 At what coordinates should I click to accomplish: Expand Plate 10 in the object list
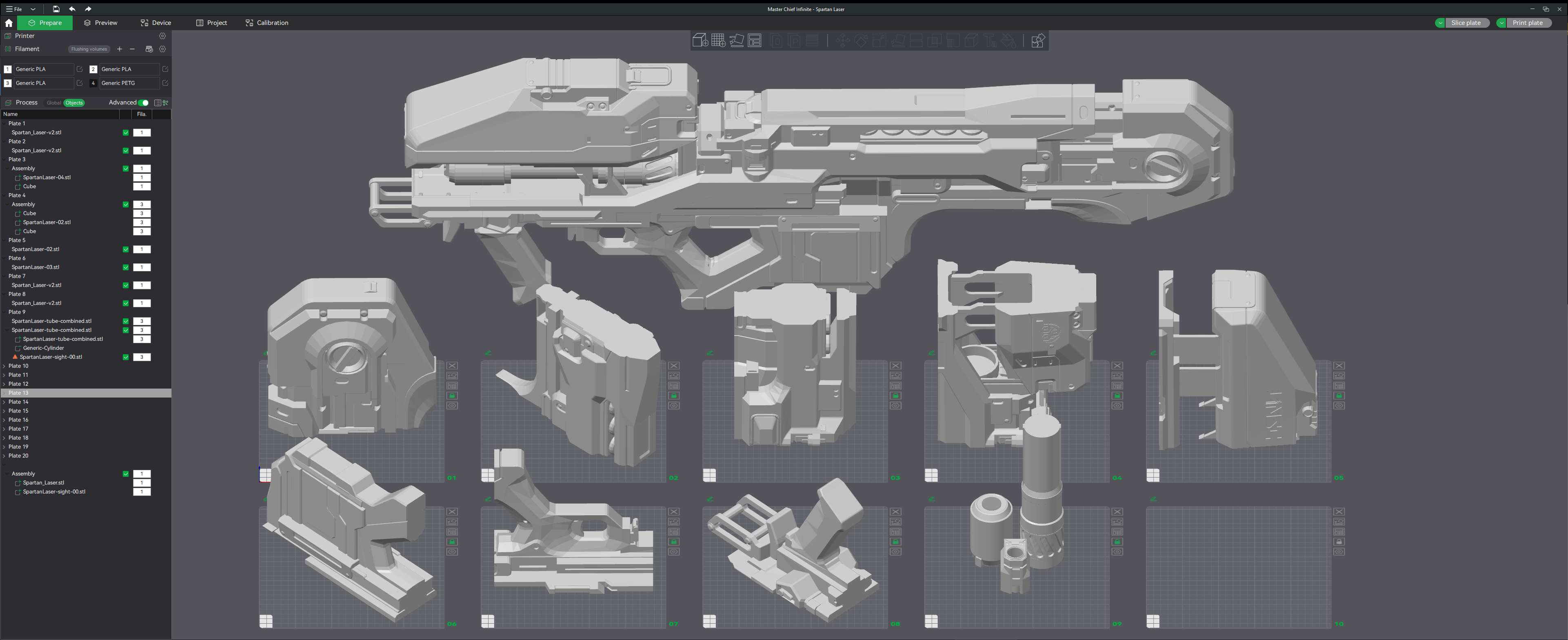[x=5, y=366]
